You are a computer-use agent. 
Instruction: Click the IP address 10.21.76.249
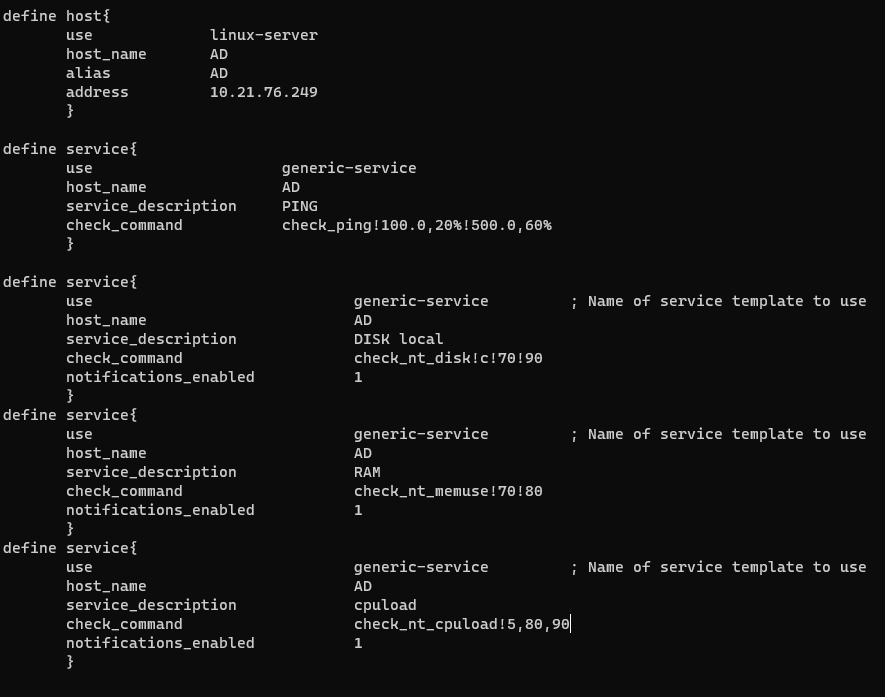click(x=263, y=92)
